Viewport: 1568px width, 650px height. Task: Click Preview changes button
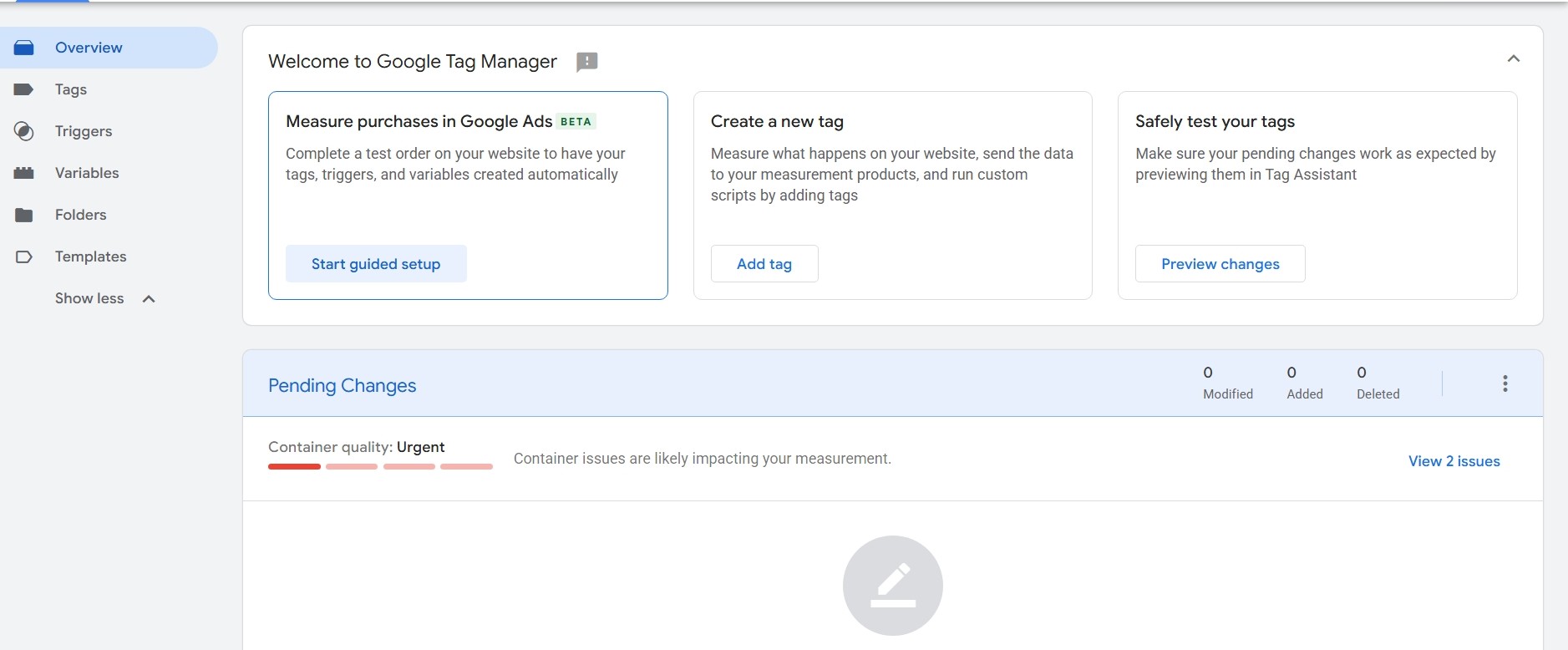point(1220,264)
